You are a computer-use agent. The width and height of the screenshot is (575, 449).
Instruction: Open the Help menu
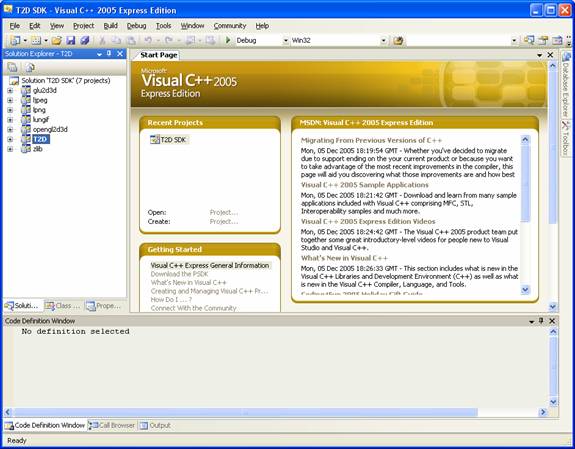click(x=262, y=26)
